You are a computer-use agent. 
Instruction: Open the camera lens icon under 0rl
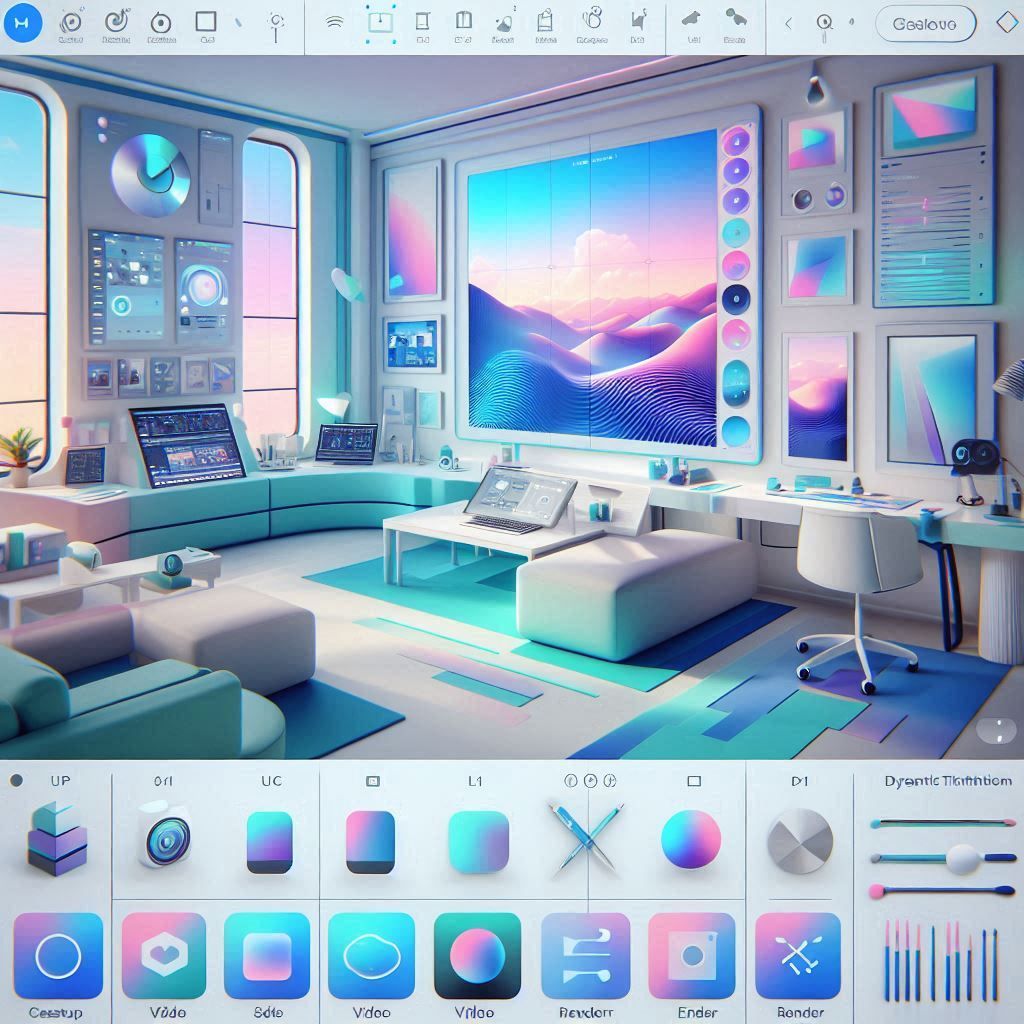point(166,837)
